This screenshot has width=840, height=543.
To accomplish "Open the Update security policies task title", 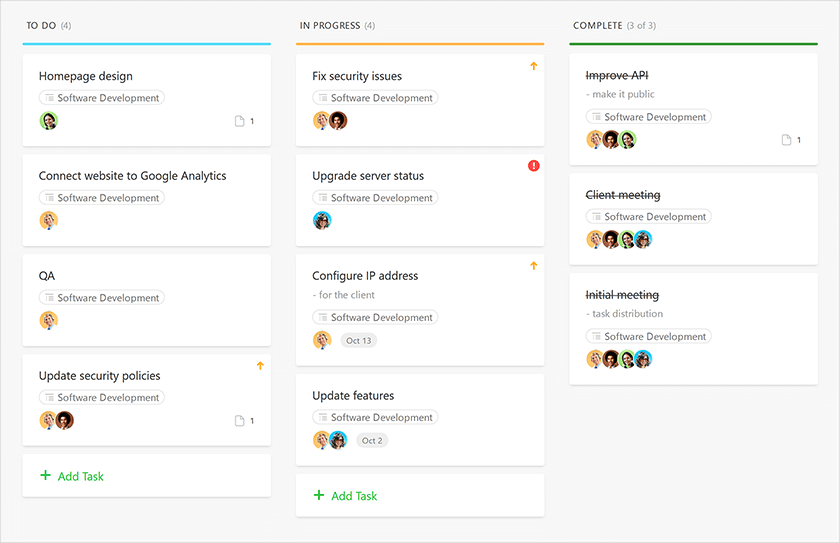I will point(100,376).
